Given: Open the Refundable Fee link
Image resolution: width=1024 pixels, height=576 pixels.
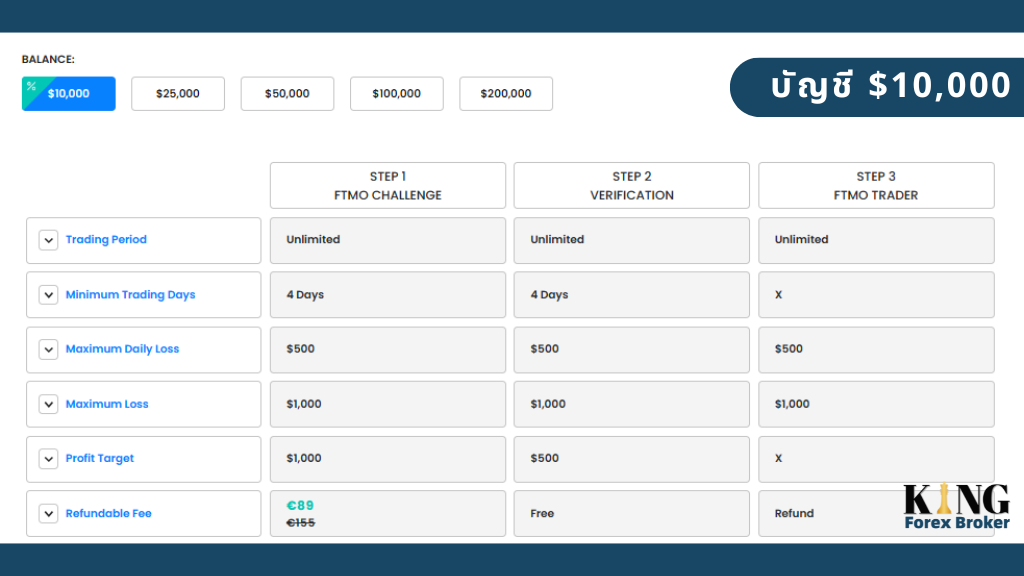Looking at the screenshot, I should [x=108, y=513].
